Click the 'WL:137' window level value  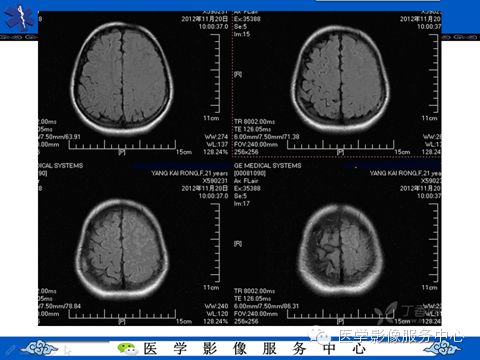coord(217,144)
